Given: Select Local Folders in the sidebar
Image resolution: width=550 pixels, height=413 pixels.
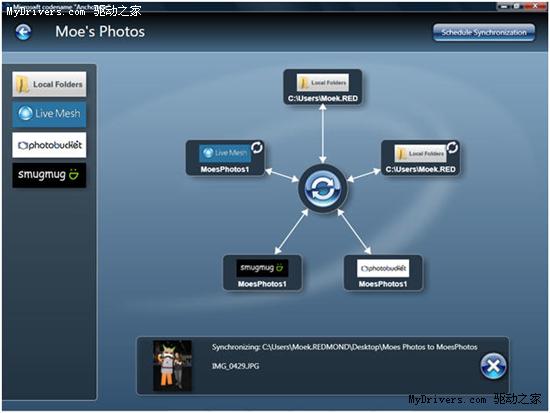Looking at the screenshot, I should [x=49, y=84].
